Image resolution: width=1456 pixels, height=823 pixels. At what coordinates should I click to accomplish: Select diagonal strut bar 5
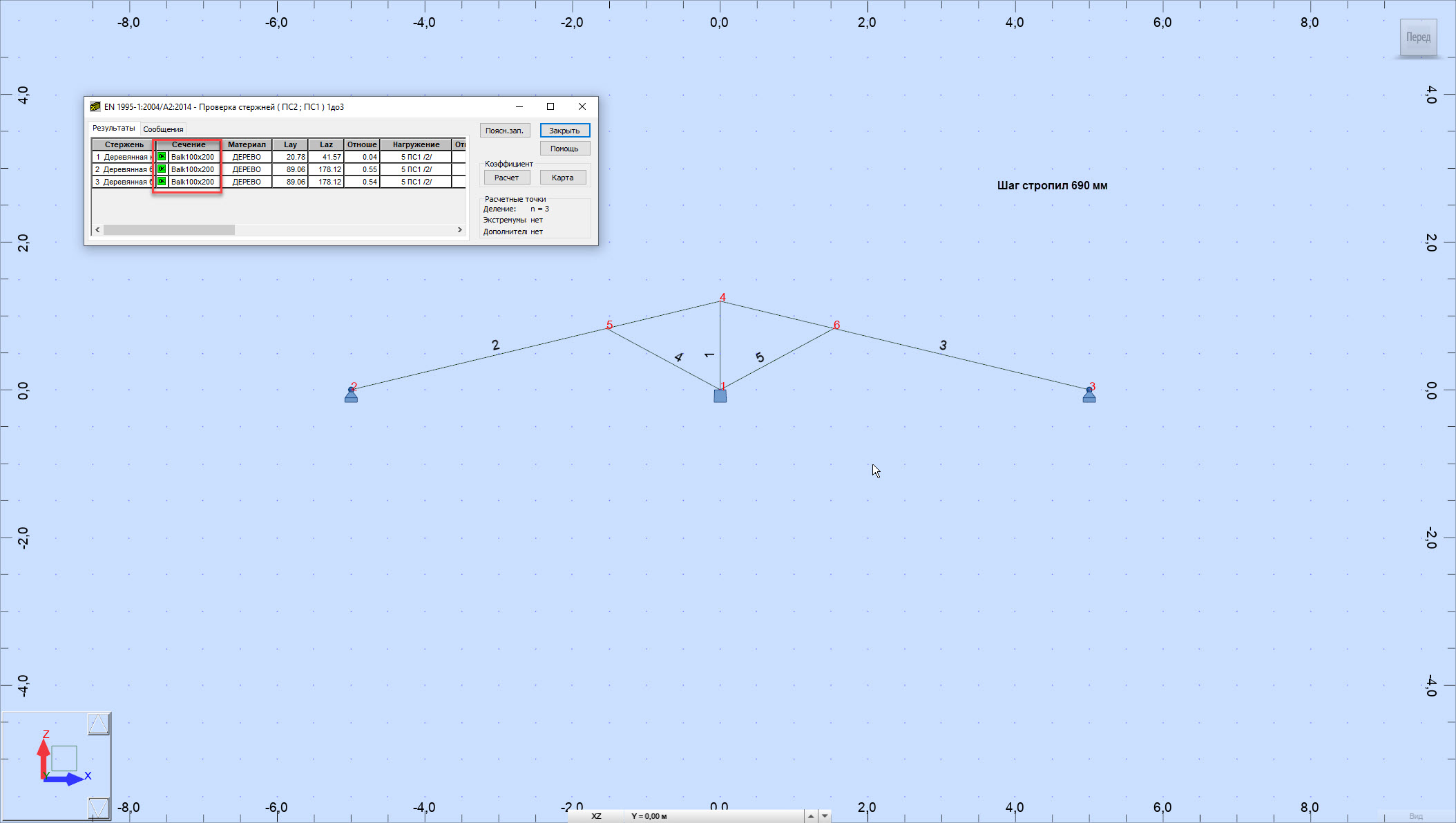coord(777,359)
